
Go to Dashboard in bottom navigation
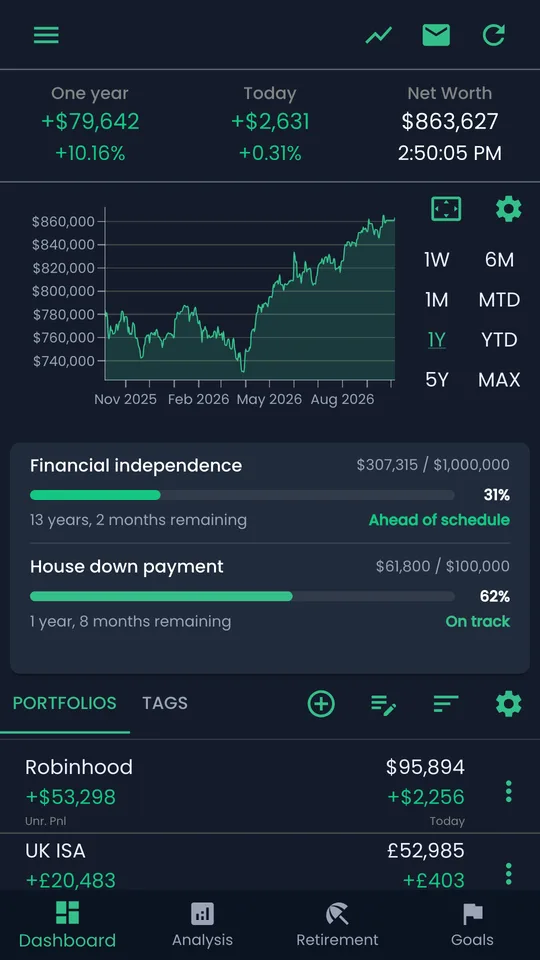[67, 924]
